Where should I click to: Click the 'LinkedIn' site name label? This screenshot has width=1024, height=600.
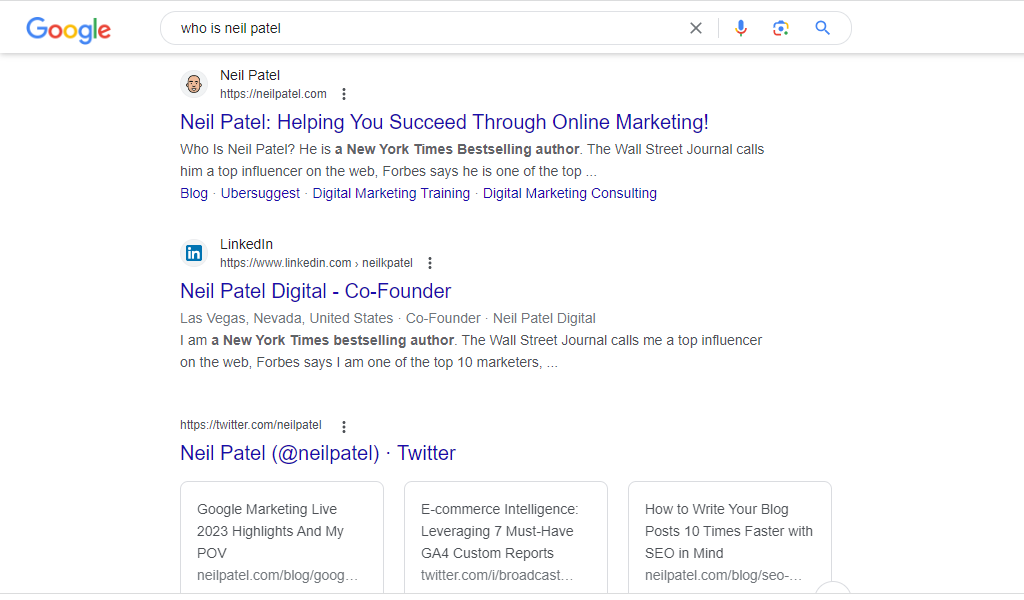point(246,244)
